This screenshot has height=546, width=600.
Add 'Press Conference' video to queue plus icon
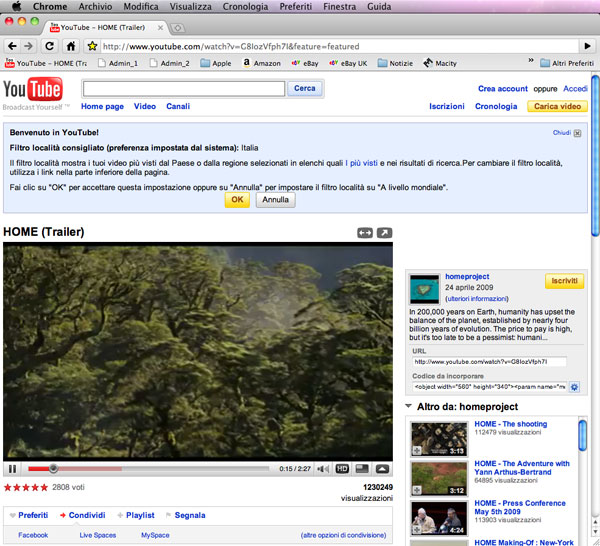point(417,530)
